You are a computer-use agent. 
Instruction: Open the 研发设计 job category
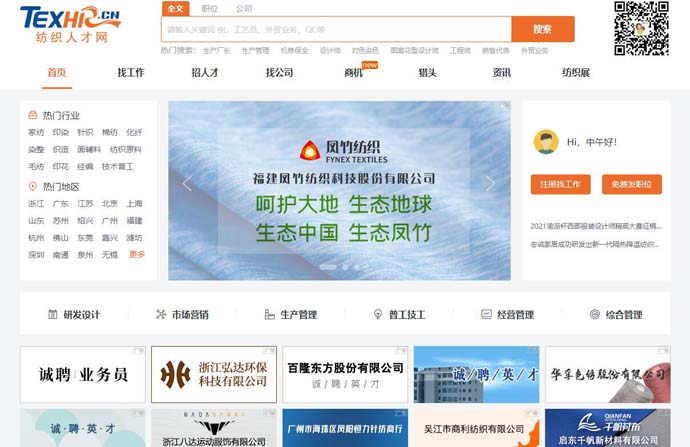(x=74, y=315)
